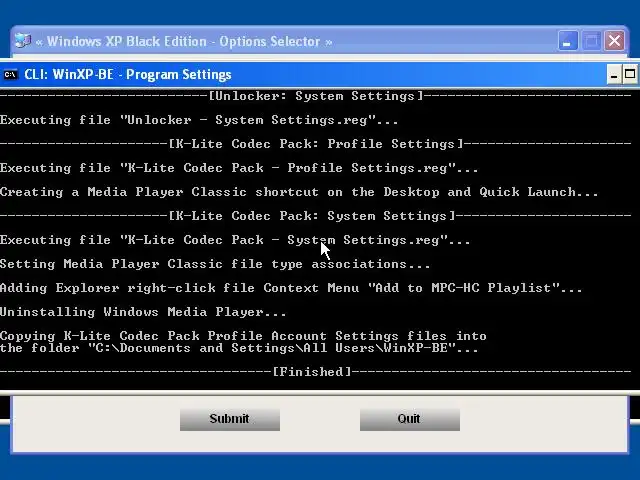Image resolution: width=640 pixels, height=480 pixels.
Task: Click the Copying K-Lite Codec Pack Profile line
Action: 243,336
